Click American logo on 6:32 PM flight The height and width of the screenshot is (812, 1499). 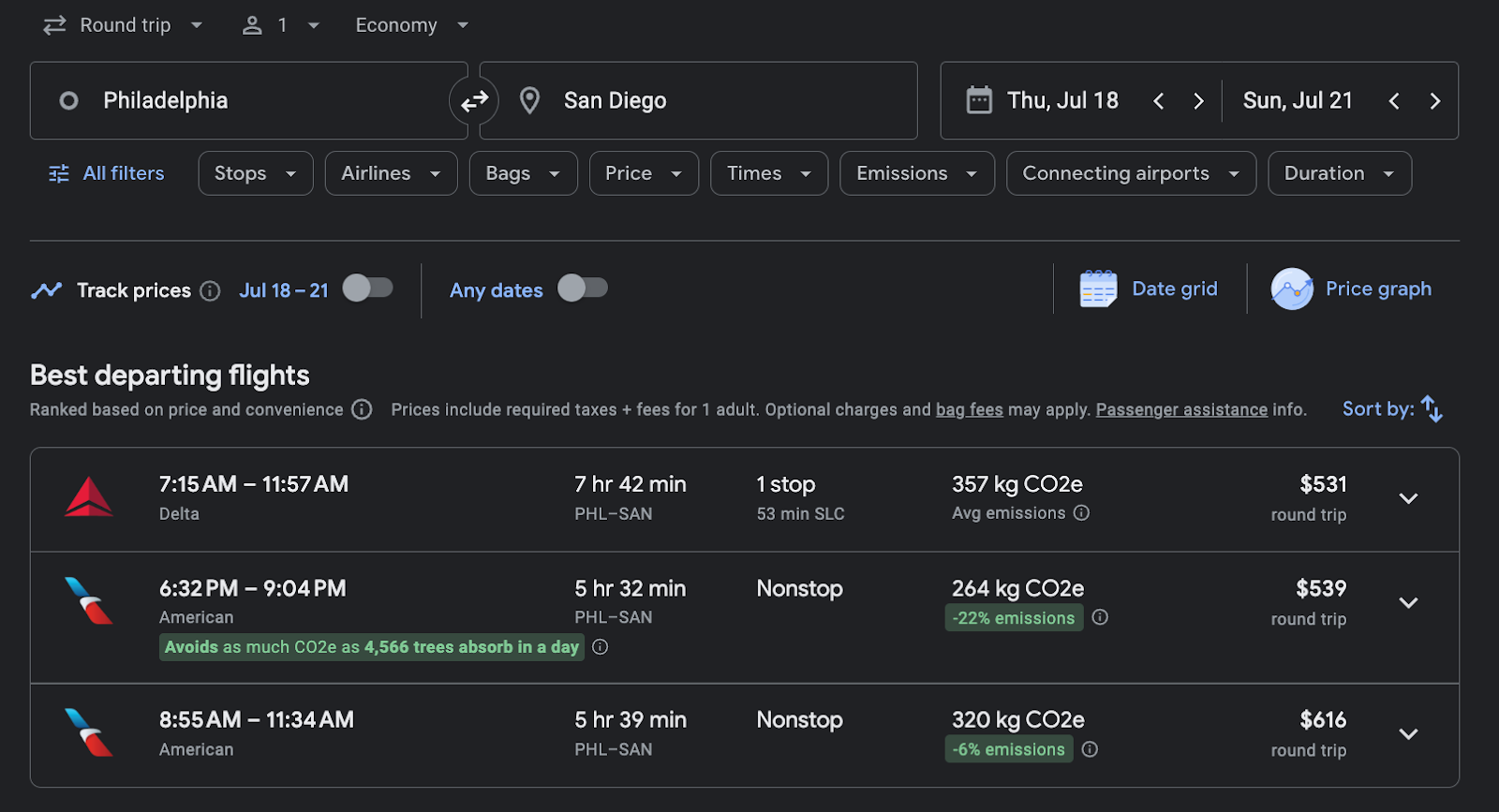point(89,601)
